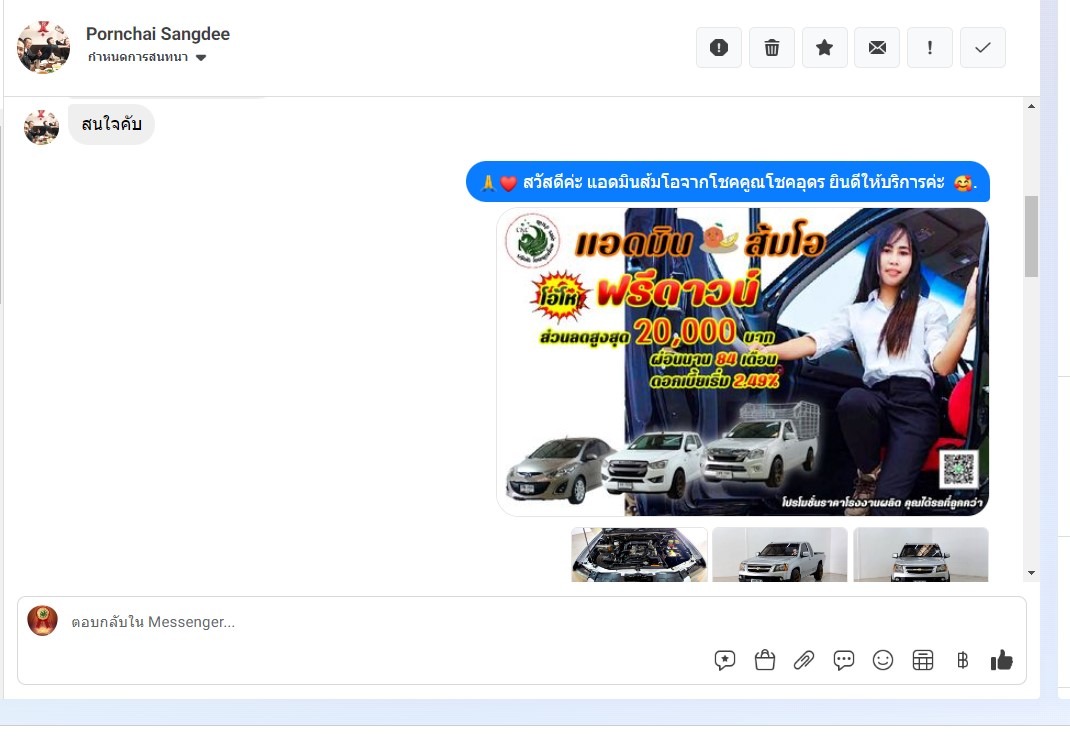The image size is (1070, 748).
Task: Click chat scrollbar down arrow
Action: pyautogui.click(x=1031, y=573)
